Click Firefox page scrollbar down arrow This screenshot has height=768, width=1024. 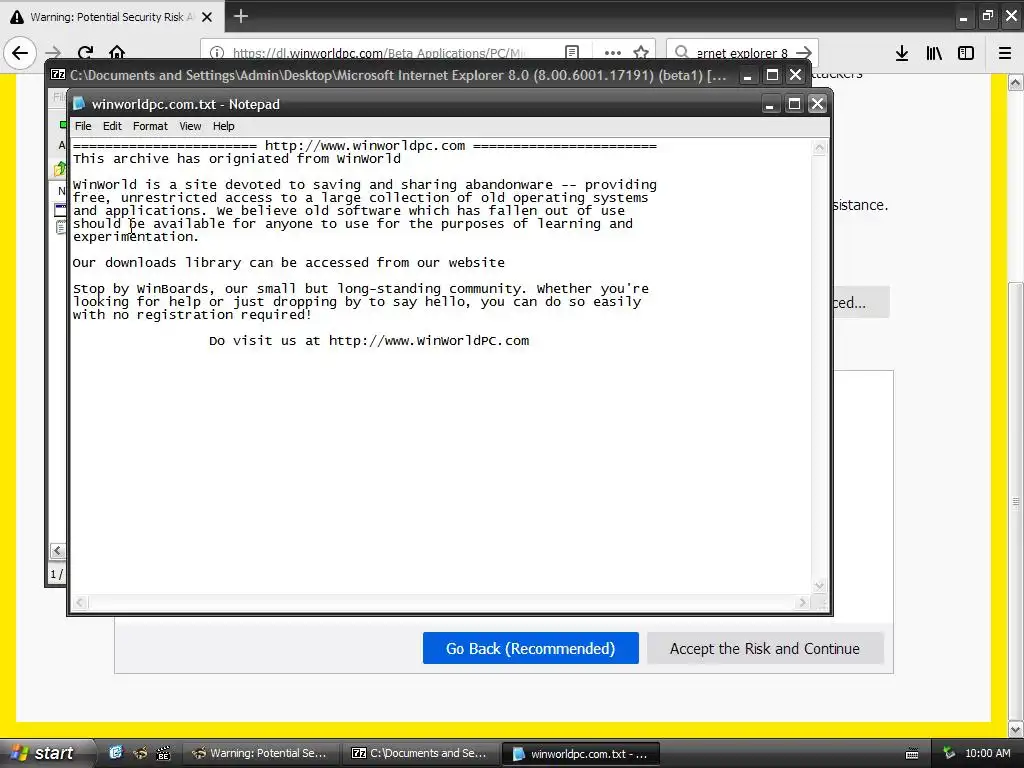click(x=1016, y=729)
